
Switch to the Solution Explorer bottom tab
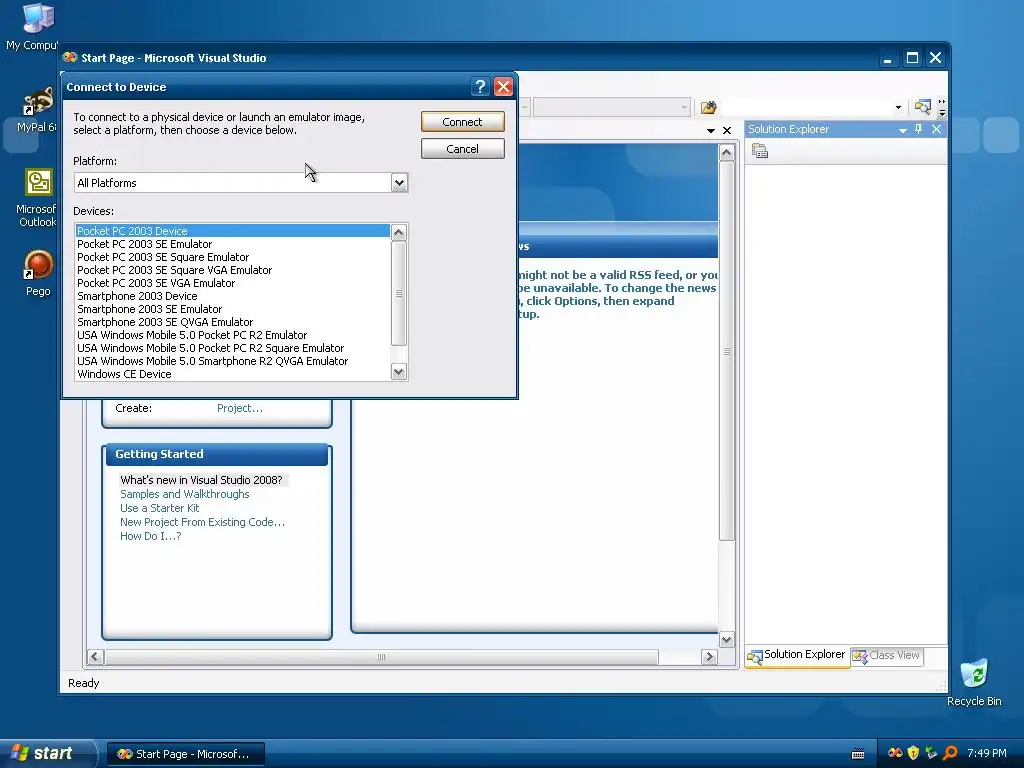tap(797, 655)
